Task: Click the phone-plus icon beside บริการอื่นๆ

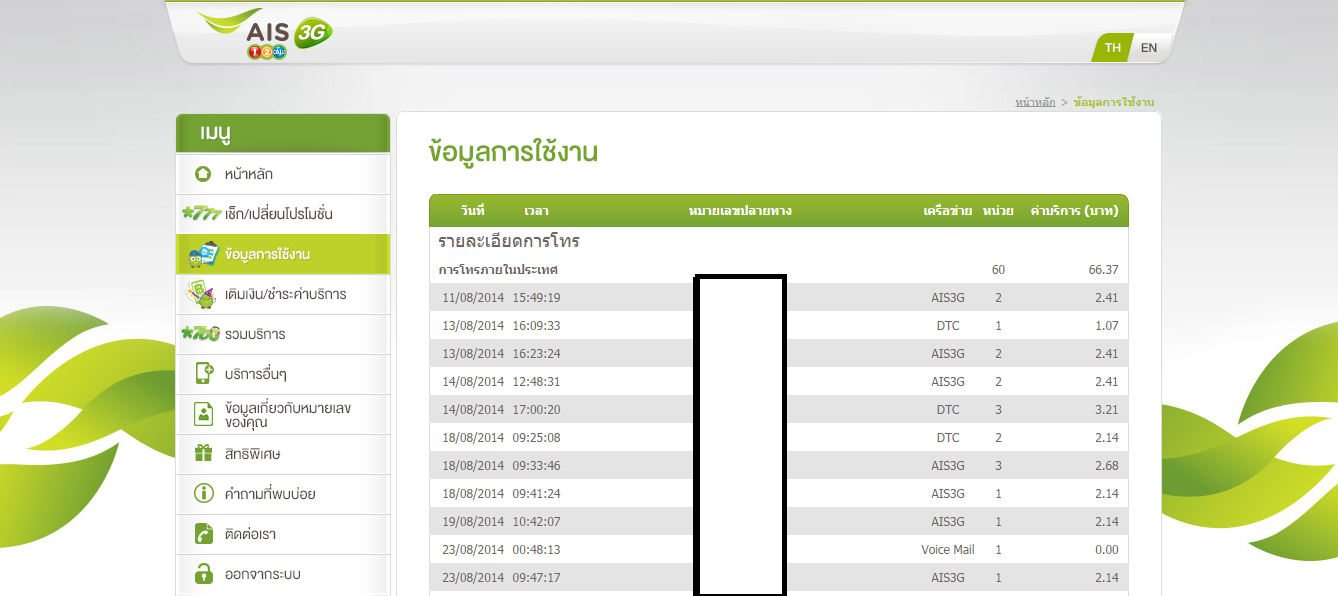Action: pyautogui.click(x=204, y=374)
